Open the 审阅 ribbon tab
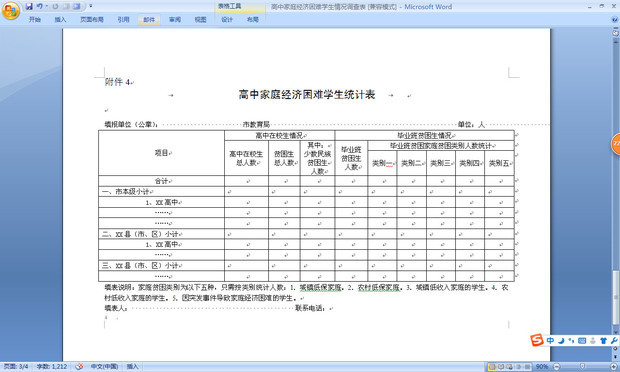The image size is (620, 372). click(175, 19)
